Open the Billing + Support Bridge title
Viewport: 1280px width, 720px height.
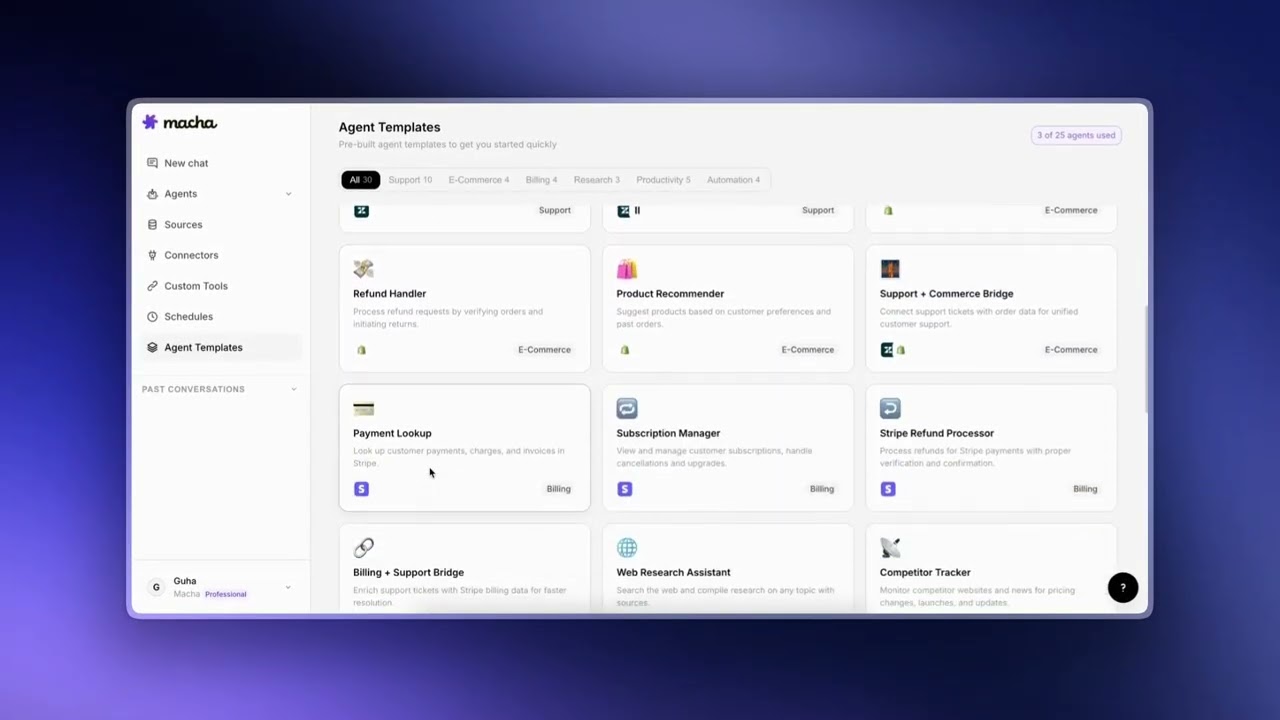pyautogui.click(x=408, y=573)
